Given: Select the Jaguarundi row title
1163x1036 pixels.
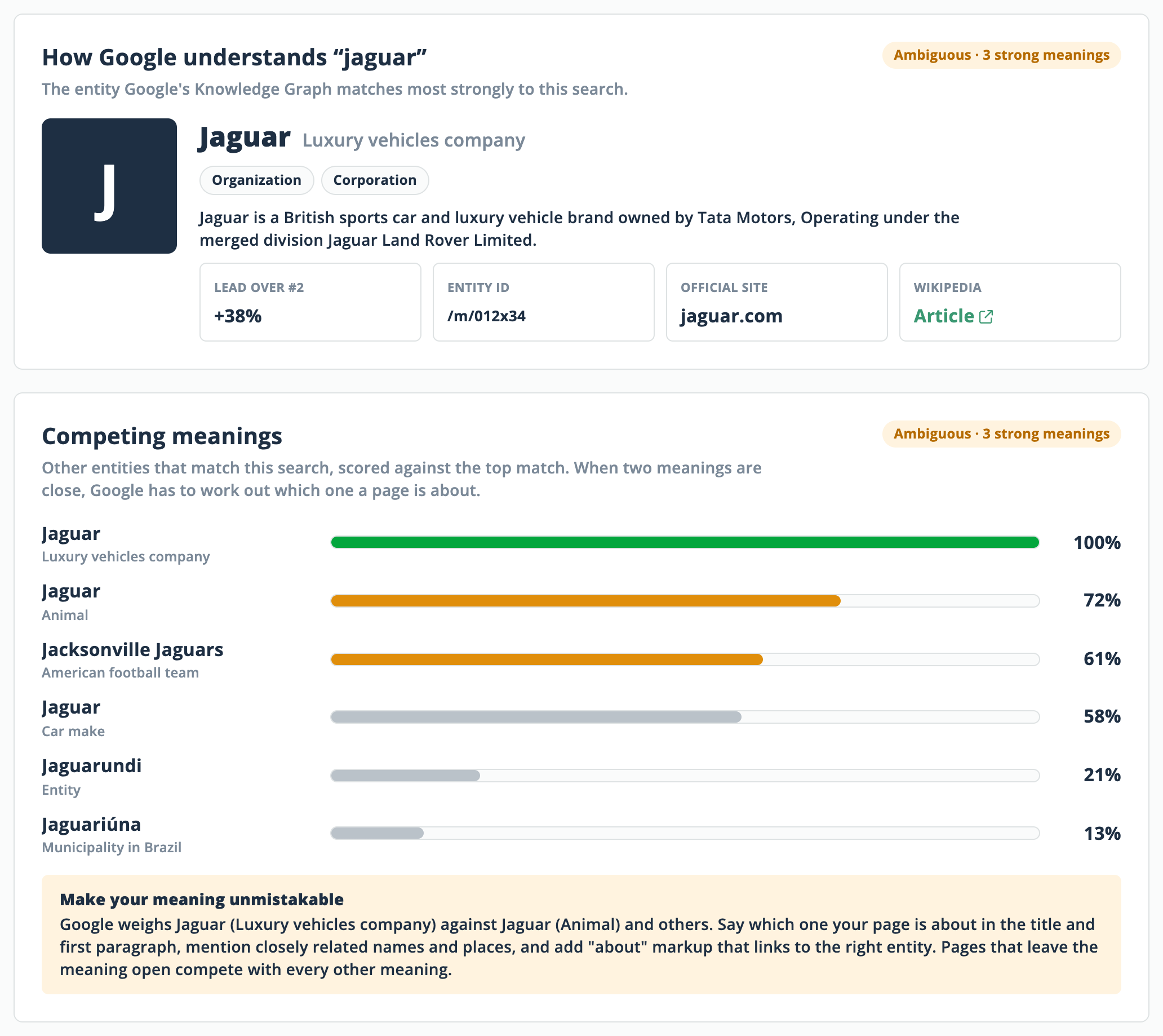Looking at the screenshot, I should pos(92,766).
